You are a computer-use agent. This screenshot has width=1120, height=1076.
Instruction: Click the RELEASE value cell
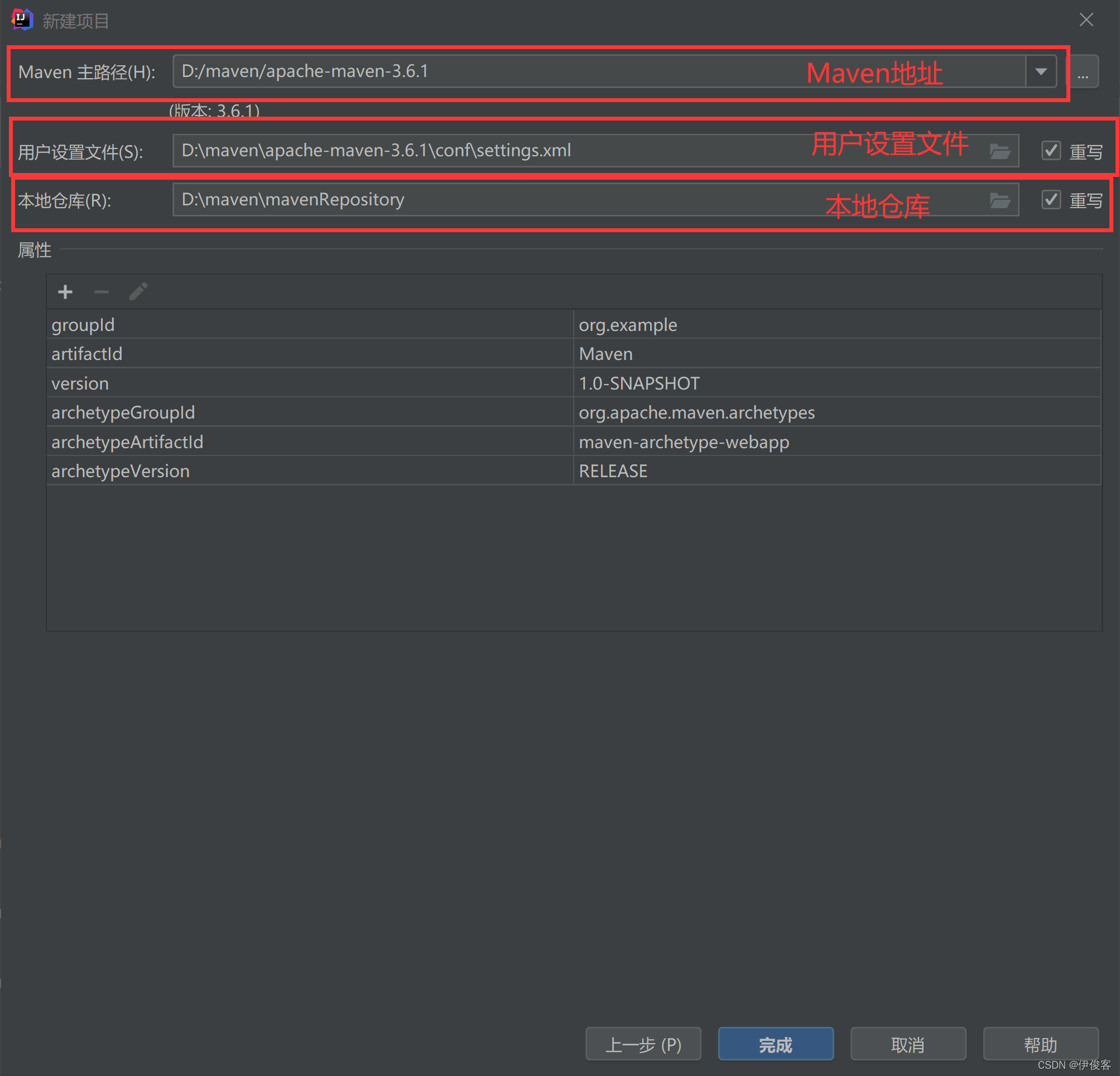[837, 471]
